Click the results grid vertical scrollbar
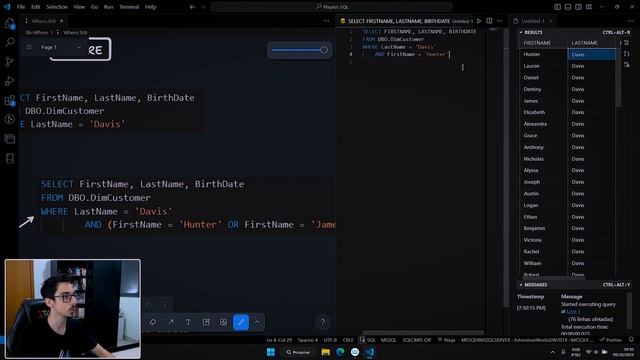Viewport: 640px width, 360px height. (x=618, y=78)
